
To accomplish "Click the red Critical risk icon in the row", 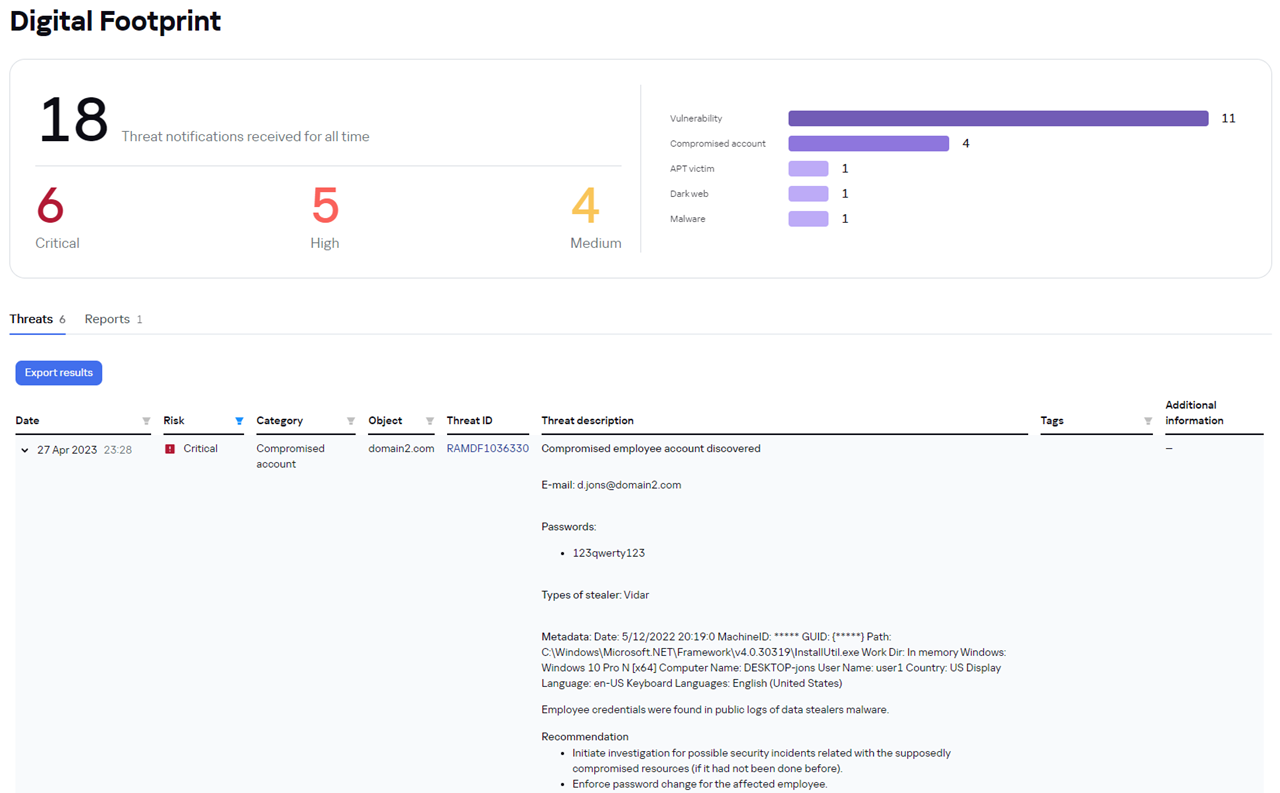I will 170,449.
